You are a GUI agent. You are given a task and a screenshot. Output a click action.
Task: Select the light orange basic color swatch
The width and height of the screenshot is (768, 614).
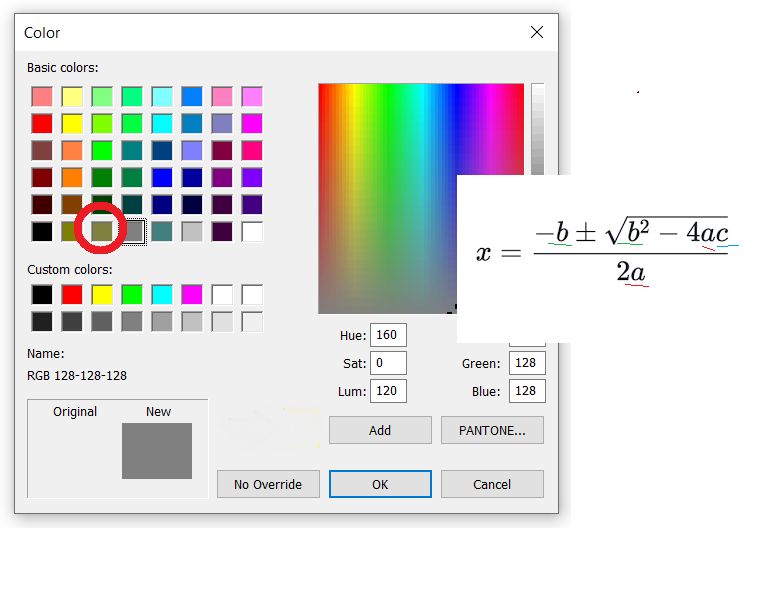(72, 150)
